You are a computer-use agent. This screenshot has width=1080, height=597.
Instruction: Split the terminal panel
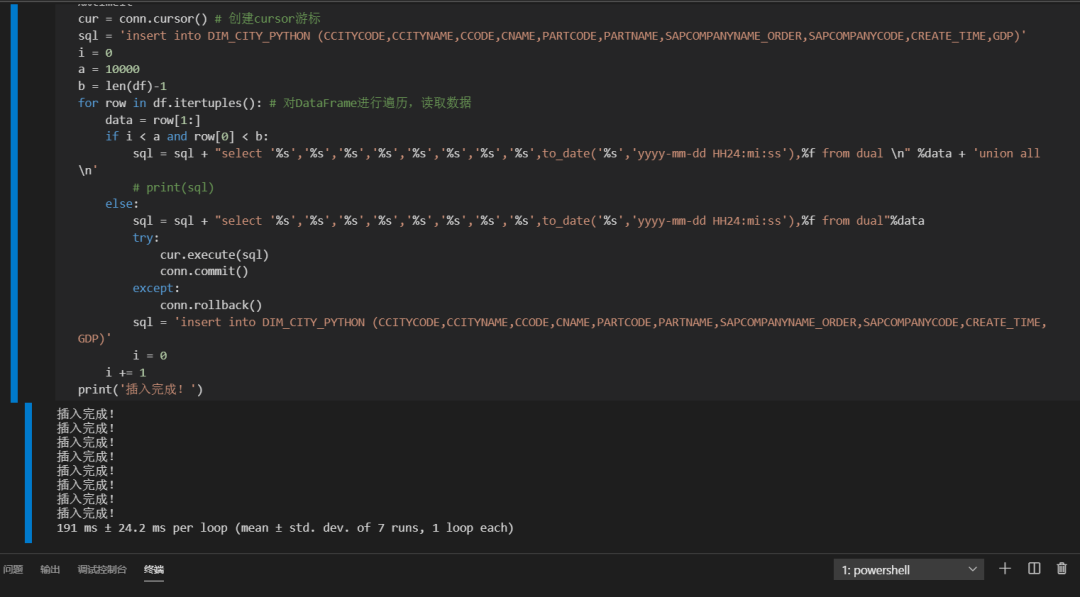coord(1034,569)
